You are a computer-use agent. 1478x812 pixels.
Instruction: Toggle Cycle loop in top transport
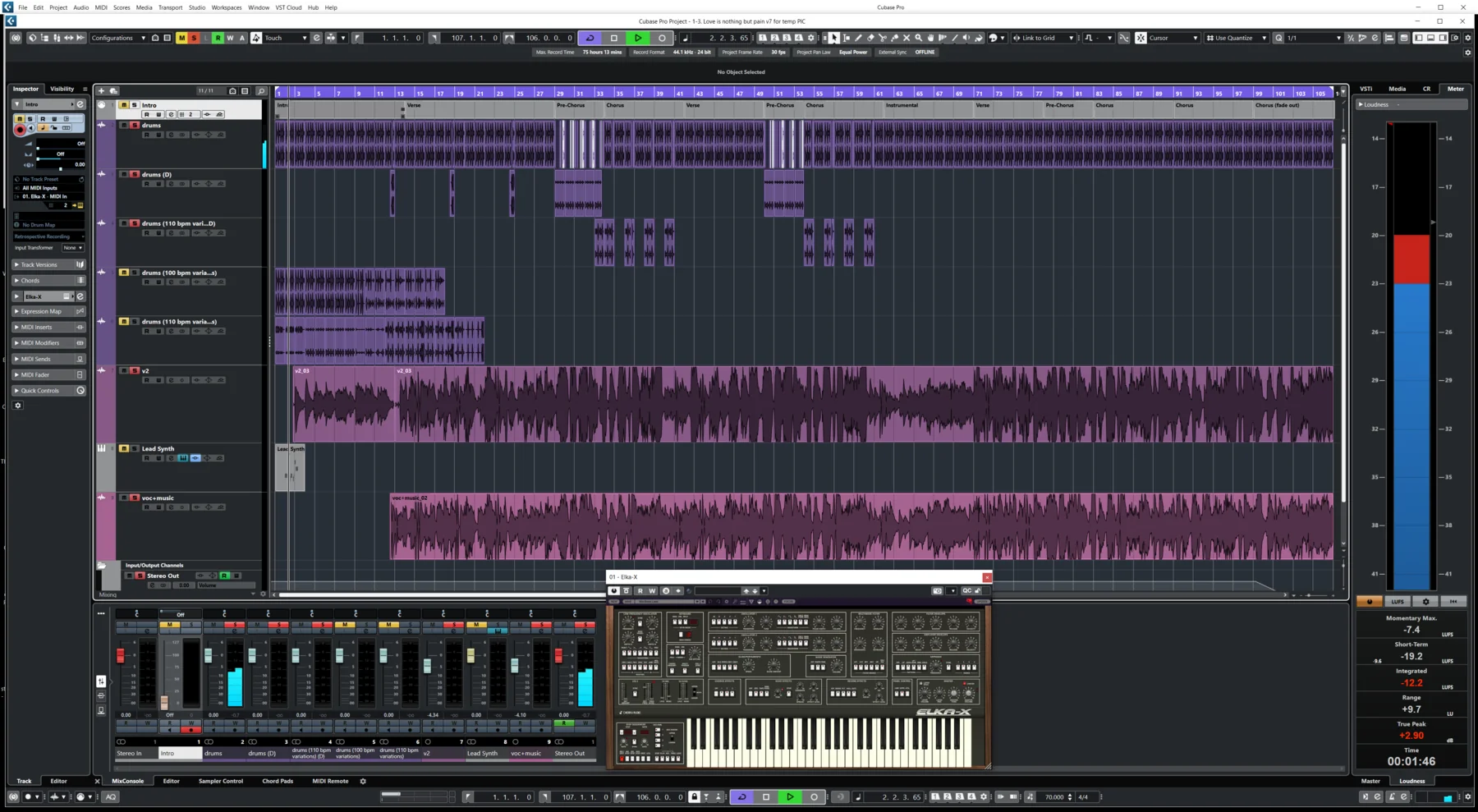(x=590, y=38)
